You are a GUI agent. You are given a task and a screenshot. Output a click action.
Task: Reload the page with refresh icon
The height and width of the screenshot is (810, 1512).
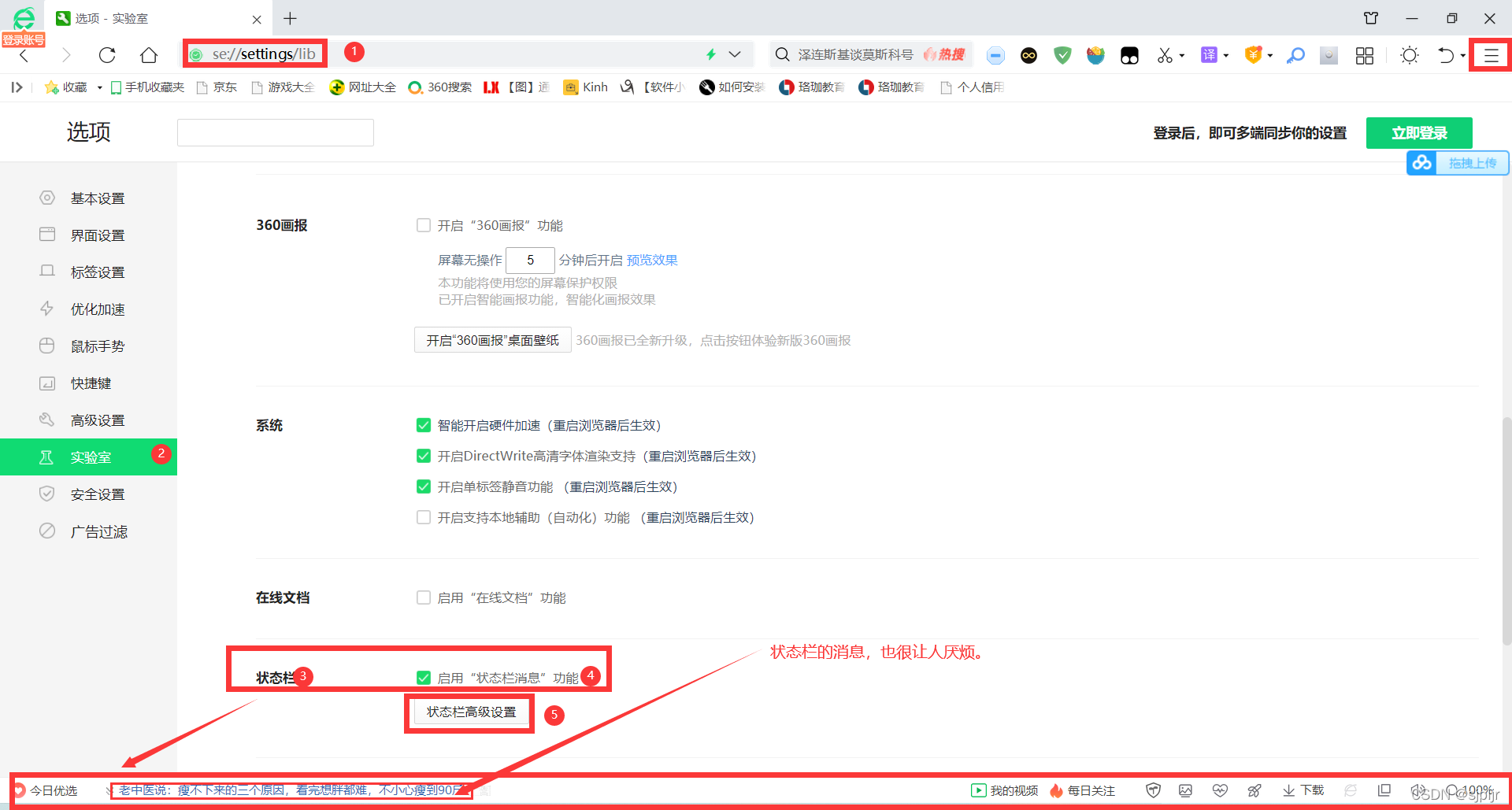tap(107, 55)
